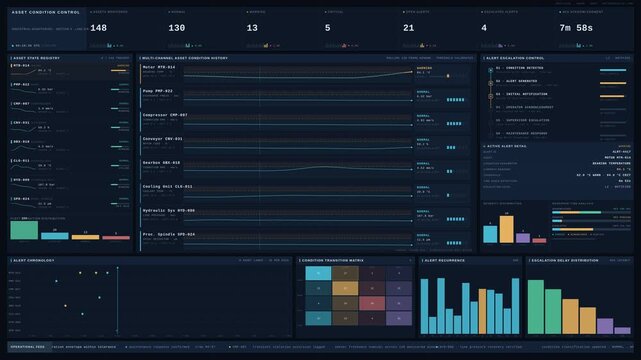The height and width of the screenshot is (360, 641).
Task: Select SPD-024 in Asset State Registry
Action: [x=70, y=204]
